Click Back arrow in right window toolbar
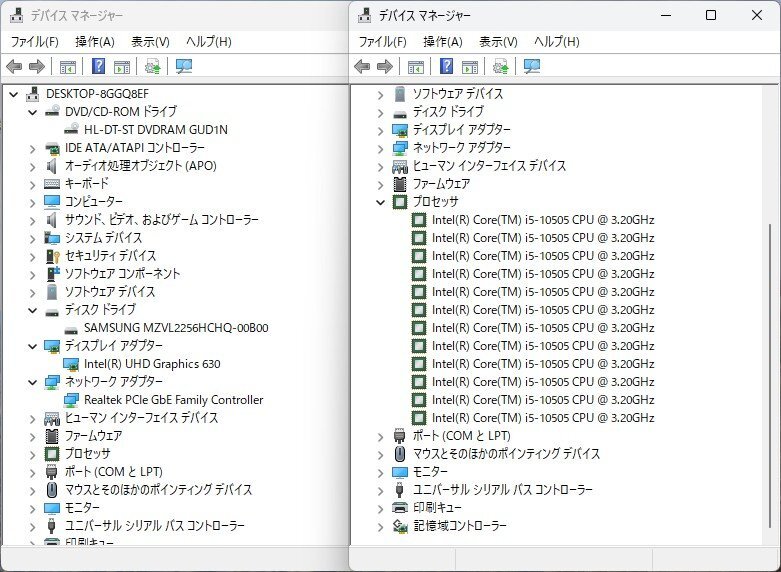The width and height of the screenshot is (781, 572). [362, 66]
